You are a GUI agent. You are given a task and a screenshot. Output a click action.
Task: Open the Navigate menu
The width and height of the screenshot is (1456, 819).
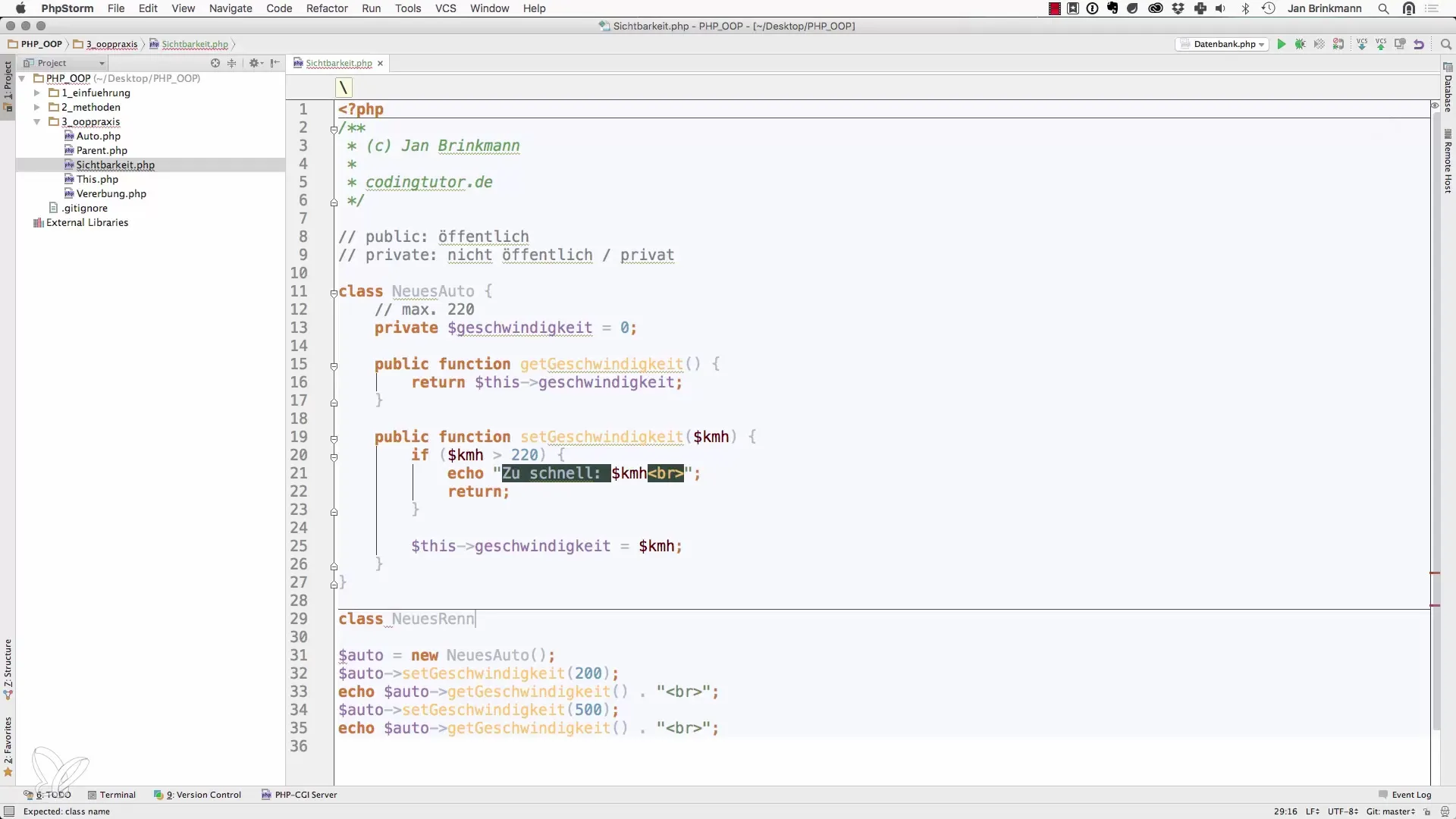point(231,8)
